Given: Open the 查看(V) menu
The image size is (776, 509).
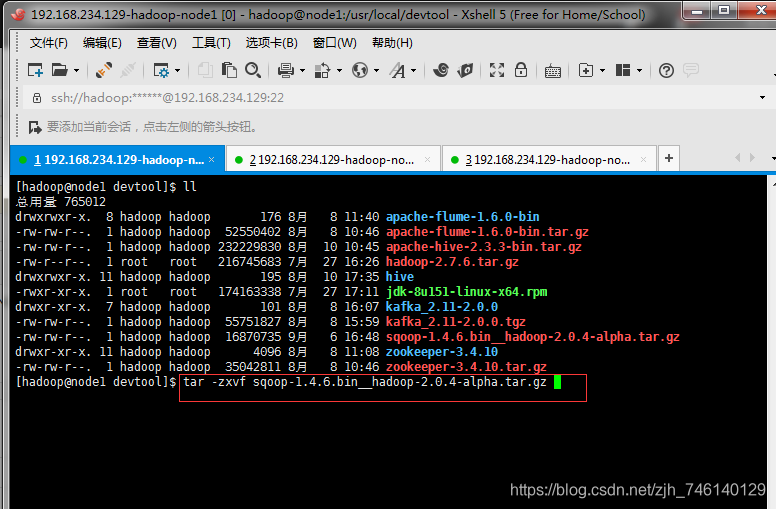Looking at the screenshot, I should (x=156, y=43).
